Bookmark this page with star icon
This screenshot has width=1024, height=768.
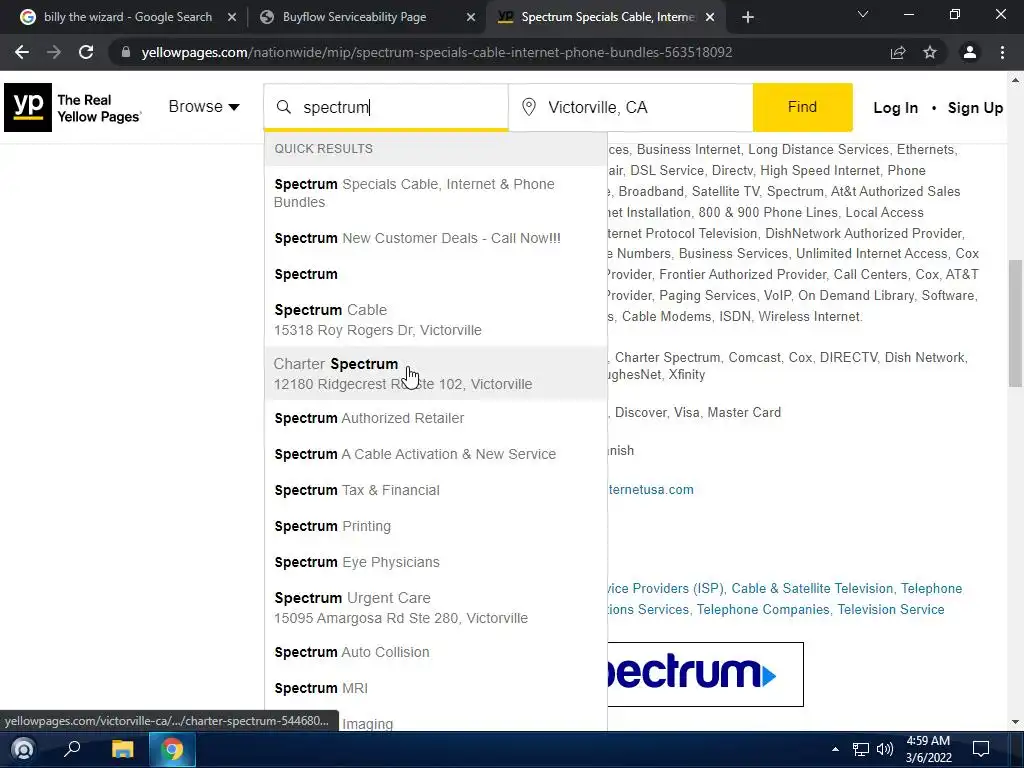click(x=930, y=52)
